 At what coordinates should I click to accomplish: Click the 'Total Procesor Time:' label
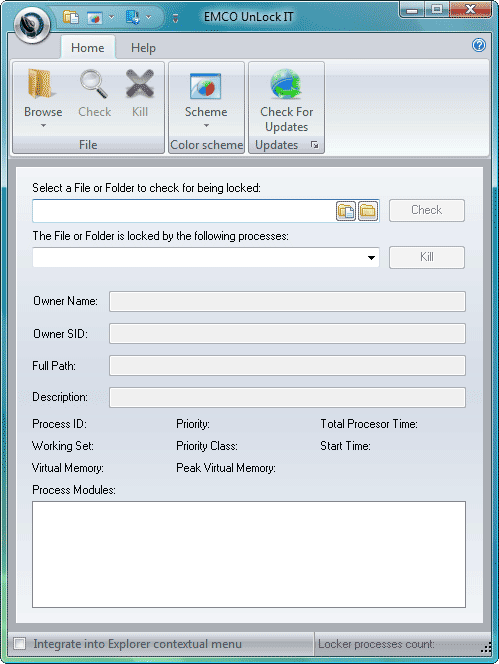369,424
